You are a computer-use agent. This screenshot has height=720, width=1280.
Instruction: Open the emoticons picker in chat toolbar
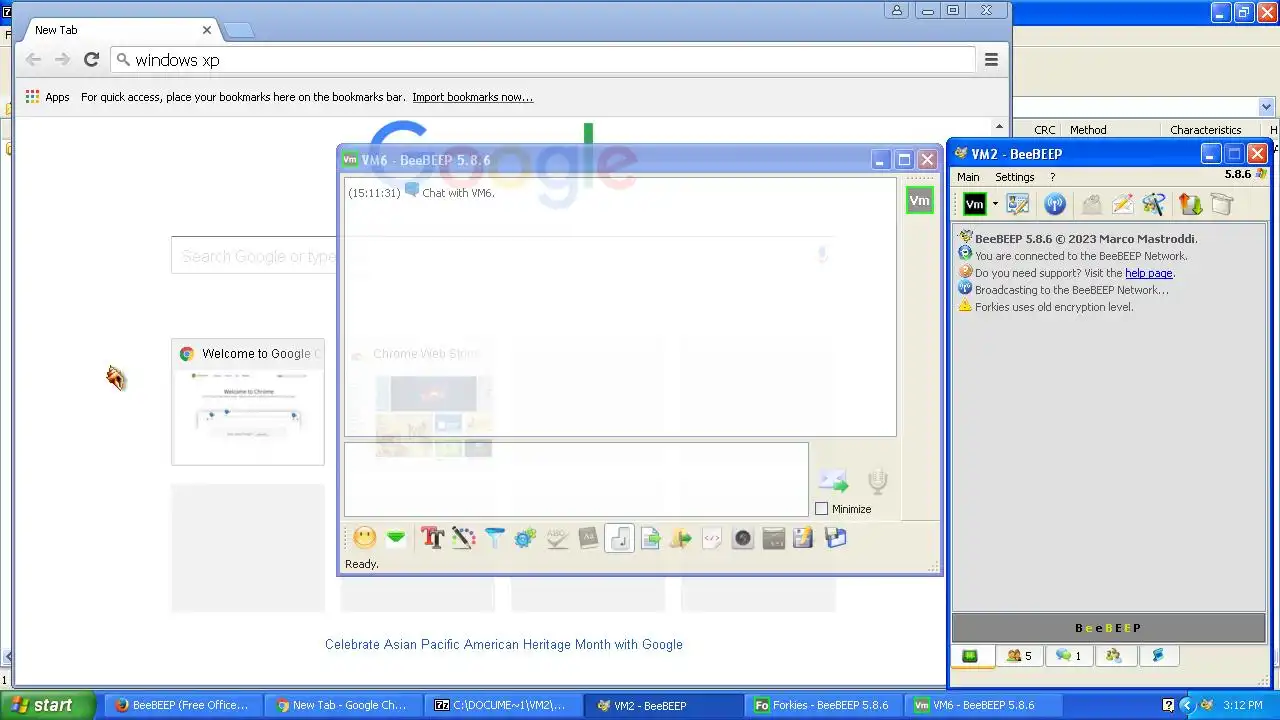tap(365, 538)
